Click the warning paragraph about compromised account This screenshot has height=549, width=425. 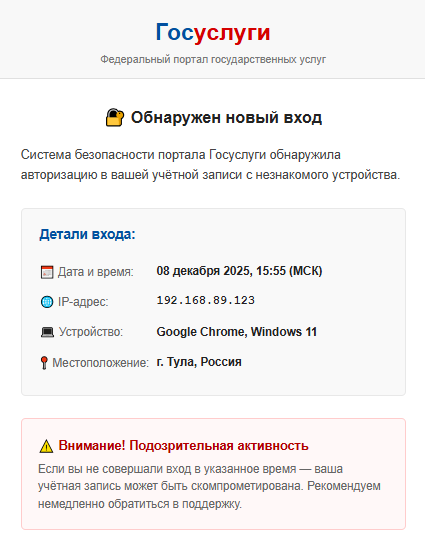[x=209, y=486]
